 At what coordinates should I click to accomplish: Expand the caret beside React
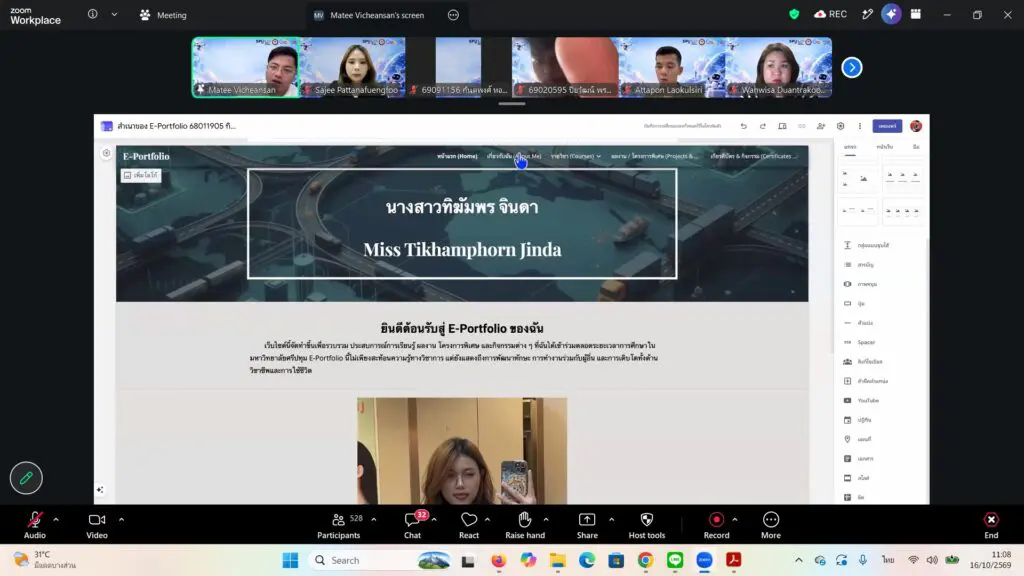[x=487, y=520]
